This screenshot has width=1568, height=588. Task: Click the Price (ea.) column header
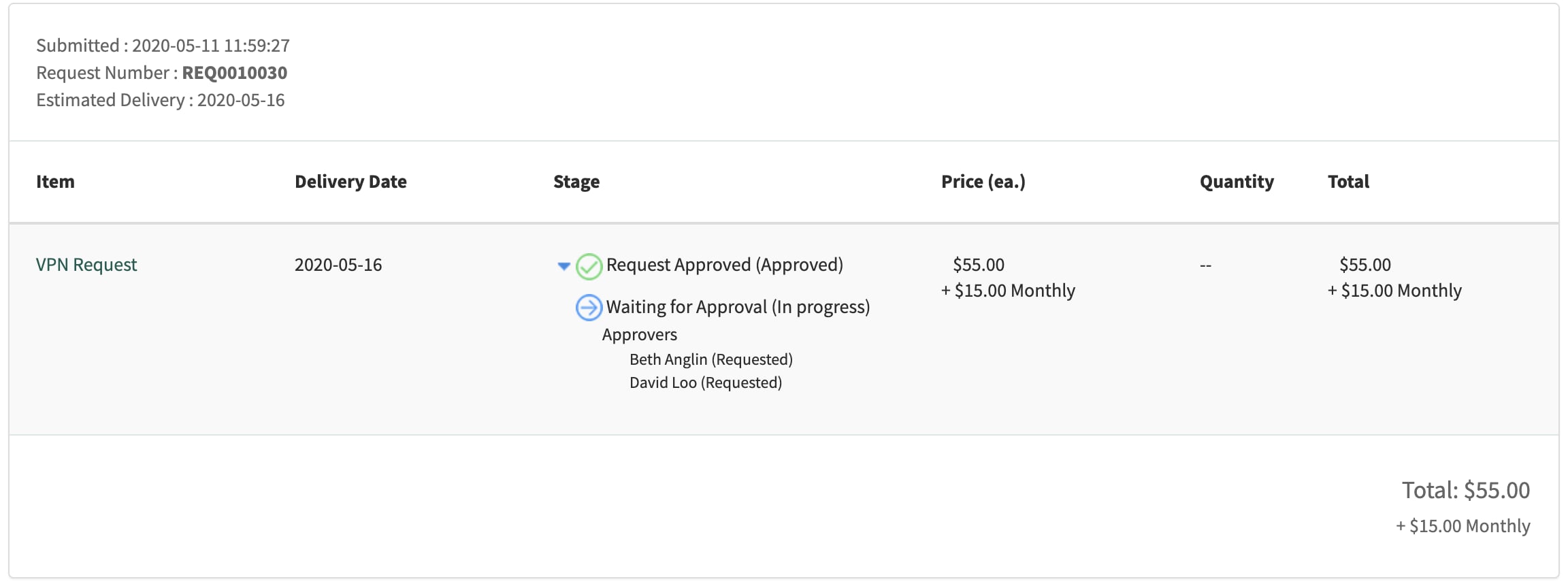(983, 182)
